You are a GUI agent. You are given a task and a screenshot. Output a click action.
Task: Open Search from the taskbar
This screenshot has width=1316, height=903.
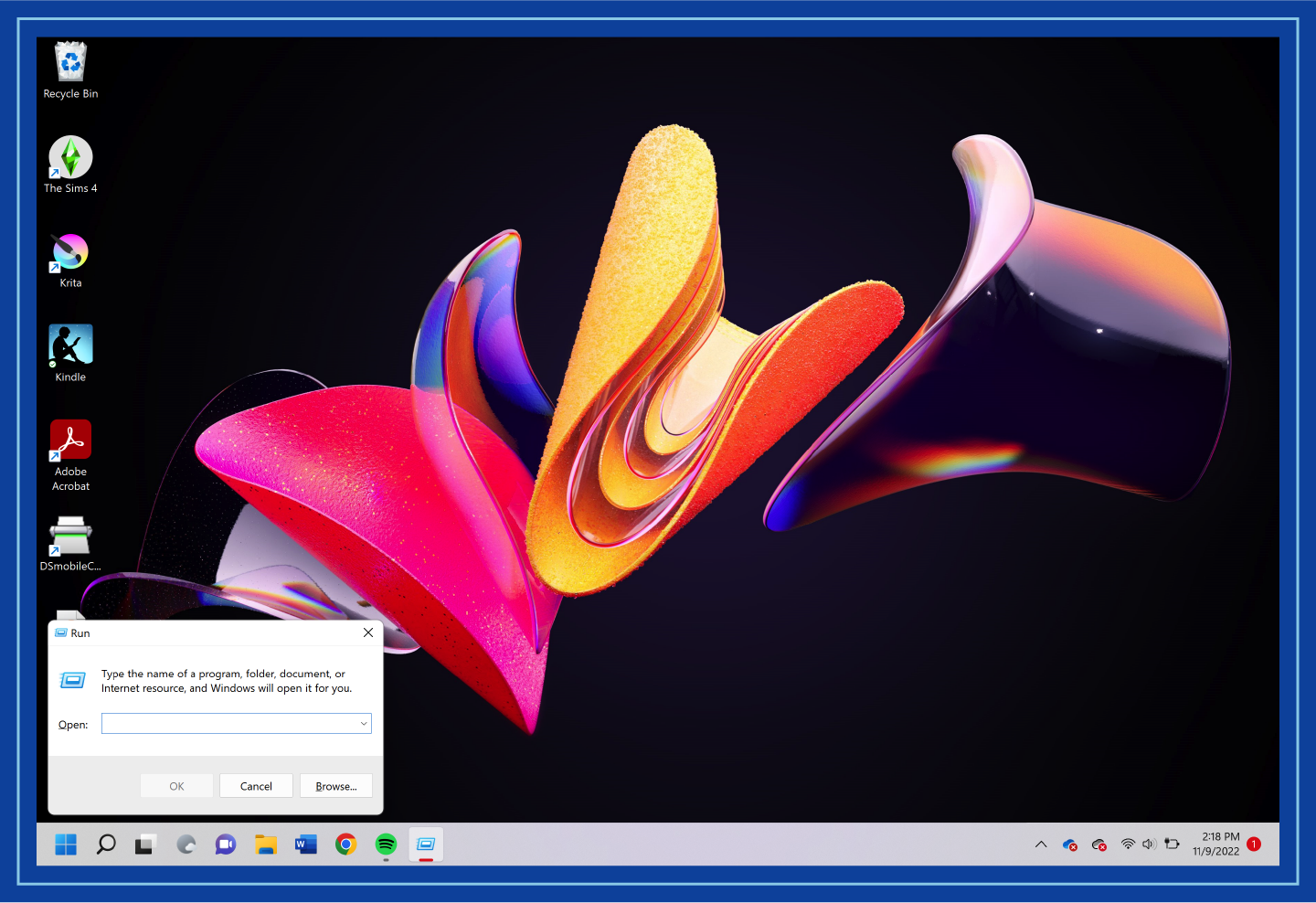[105, 844]
